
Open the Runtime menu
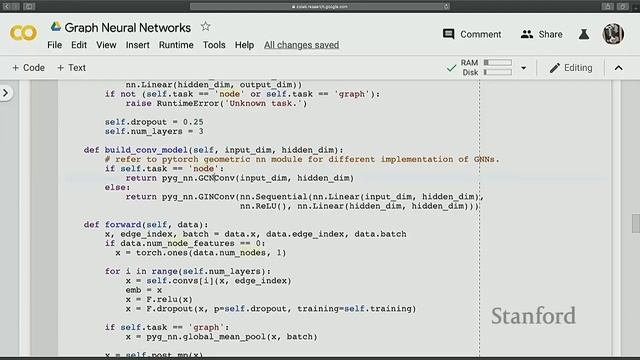click(x=176, y=45)
